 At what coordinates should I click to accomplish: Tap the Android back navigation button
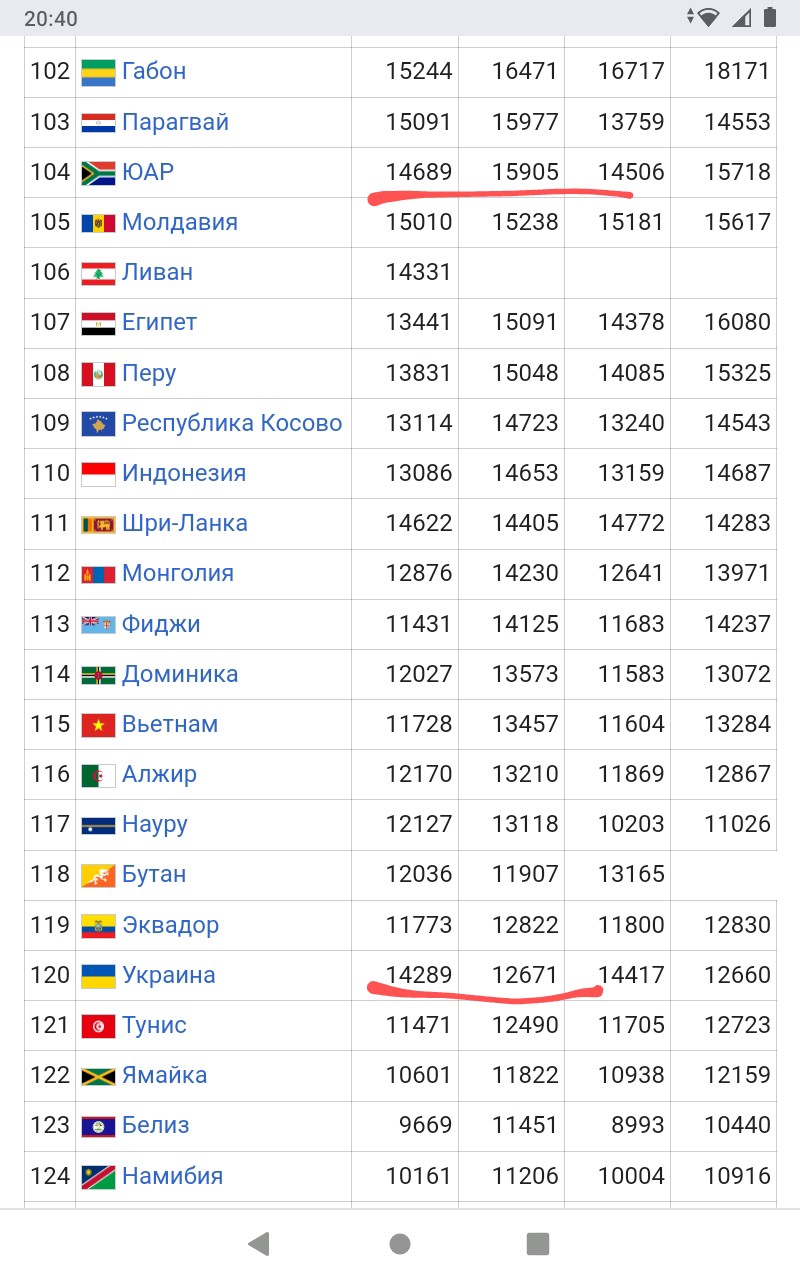point(259,1243)
